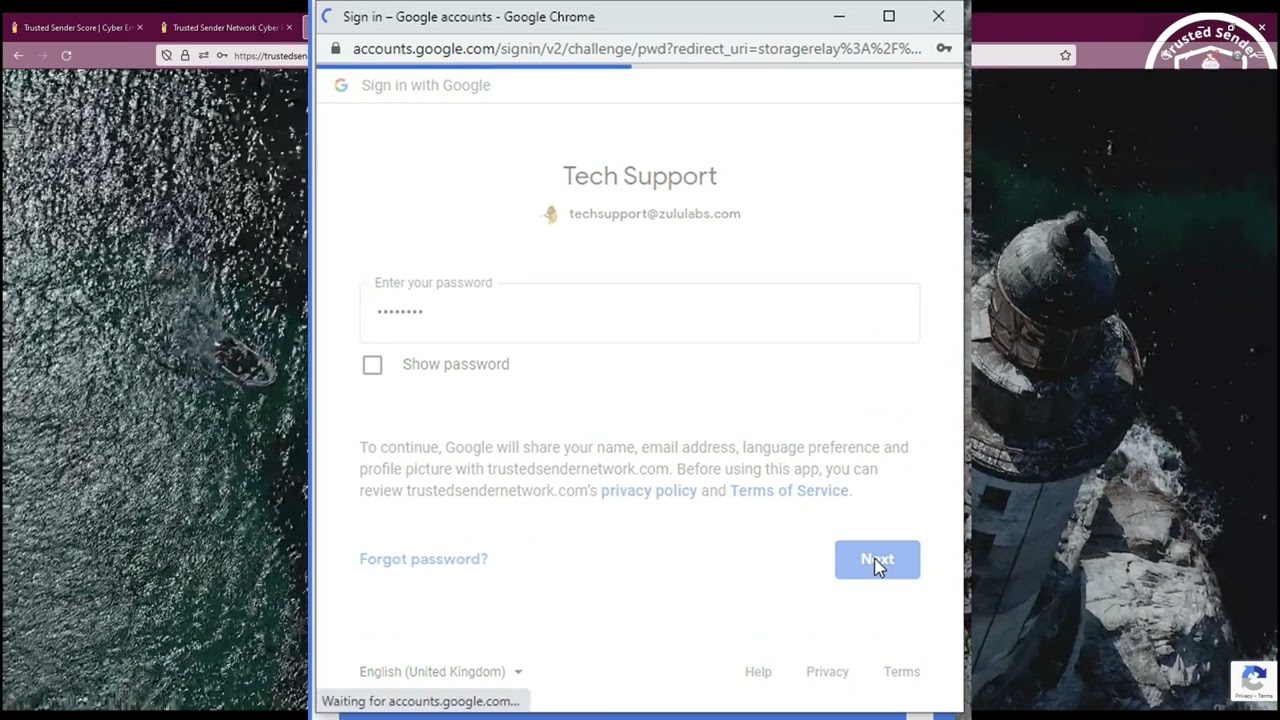Viewport: 1280px width, 720px height.
Task: Open the privacy policy link
Action: (648, 491)
